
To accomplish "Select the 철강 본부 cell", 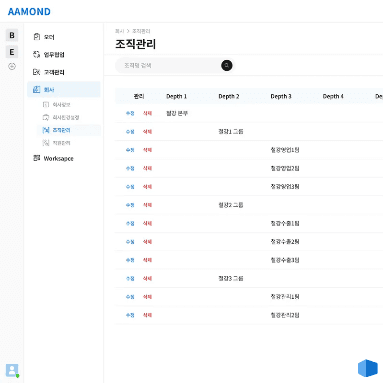I will [x=177, y=113].
